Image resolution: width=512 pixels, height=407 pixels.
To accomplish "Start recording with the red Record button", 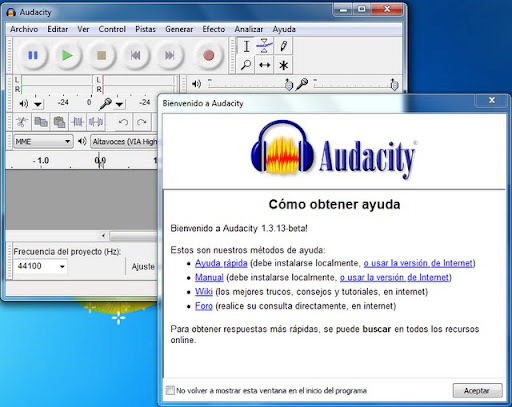I will tap(209, 55).
